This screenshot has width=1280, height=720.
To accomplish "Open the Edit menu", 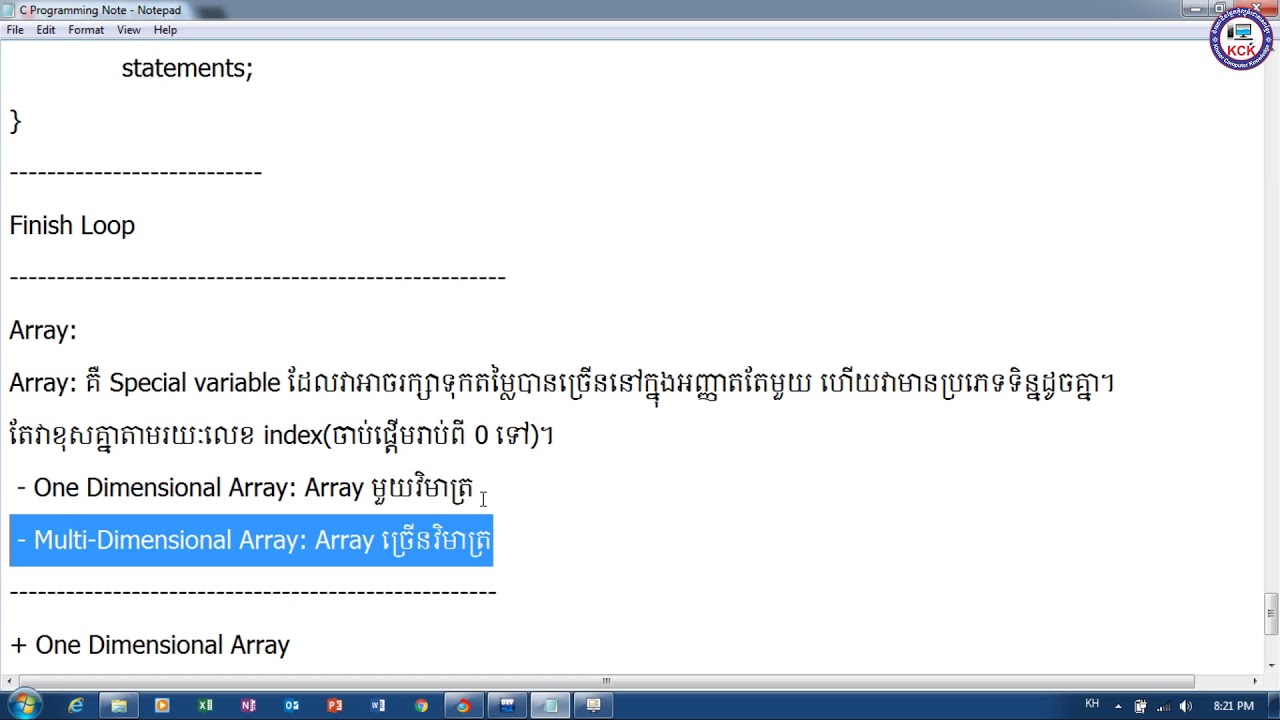I will (46, 30).
